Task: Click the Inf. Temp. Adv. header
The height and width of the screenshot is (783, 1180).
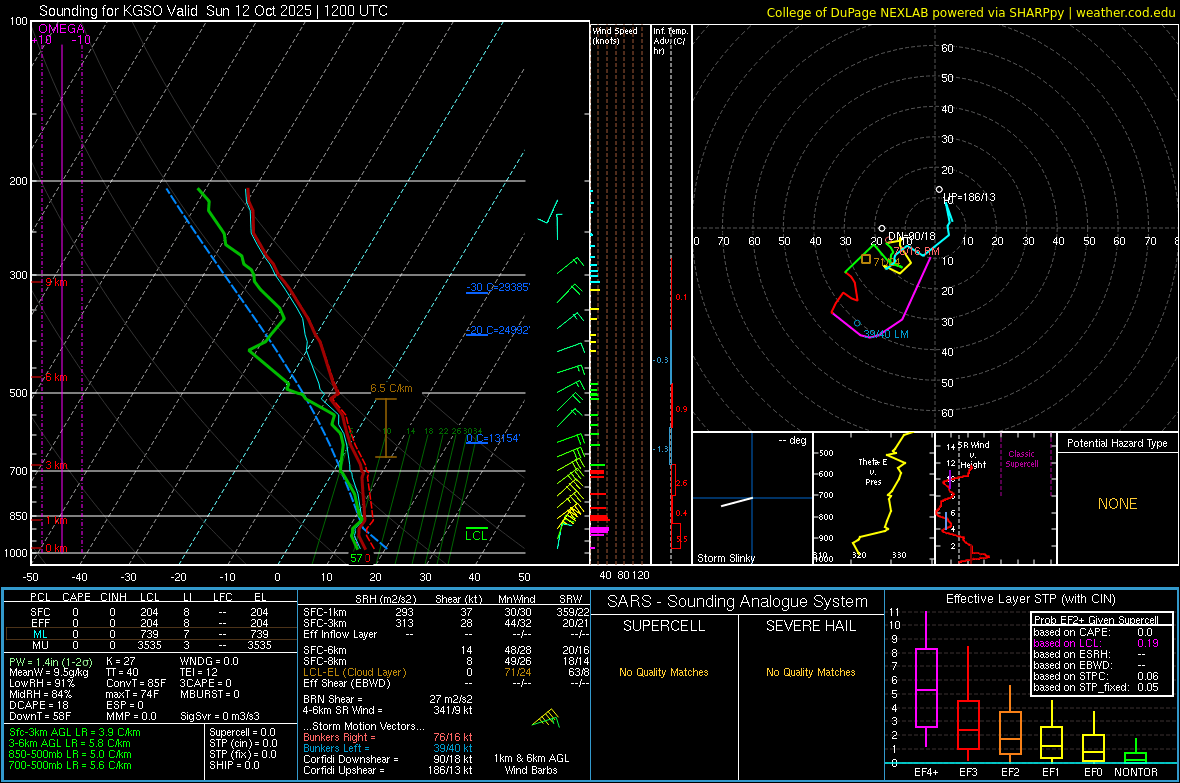Action: click(x=670, y=41)
